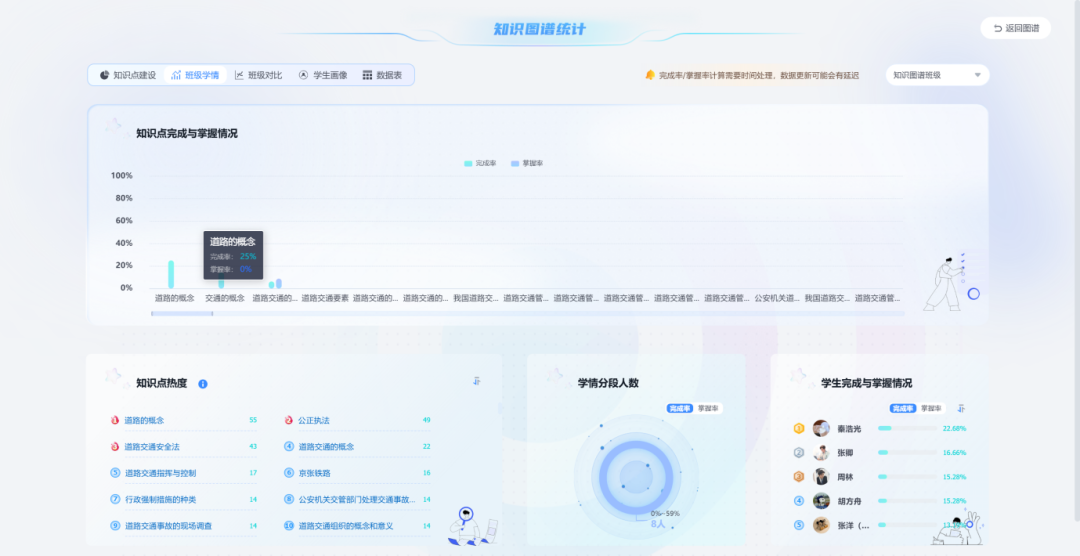Screen dimensions: 1080x556
Task: Open the 知识图谱班级 dropdown
Action: [x=937, y=75]
